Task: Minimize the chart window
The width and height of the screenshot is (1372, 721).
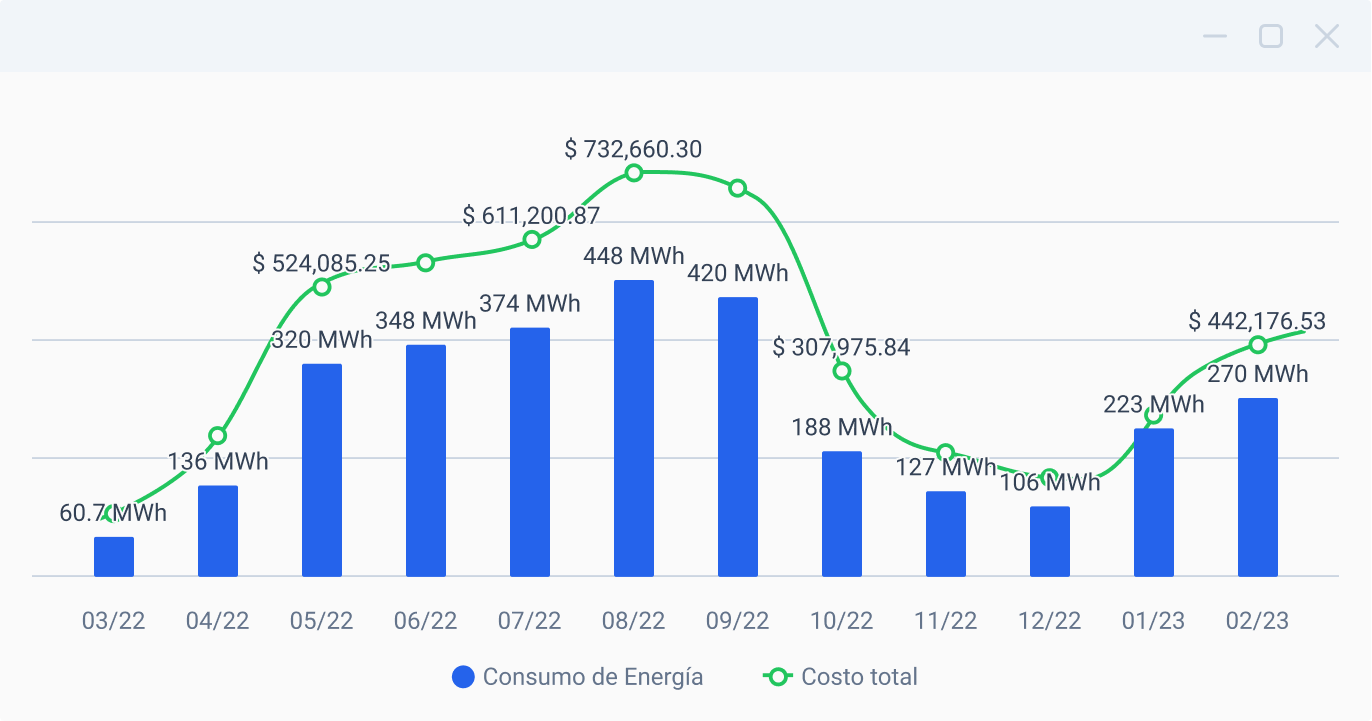Action: (1215, 37)
